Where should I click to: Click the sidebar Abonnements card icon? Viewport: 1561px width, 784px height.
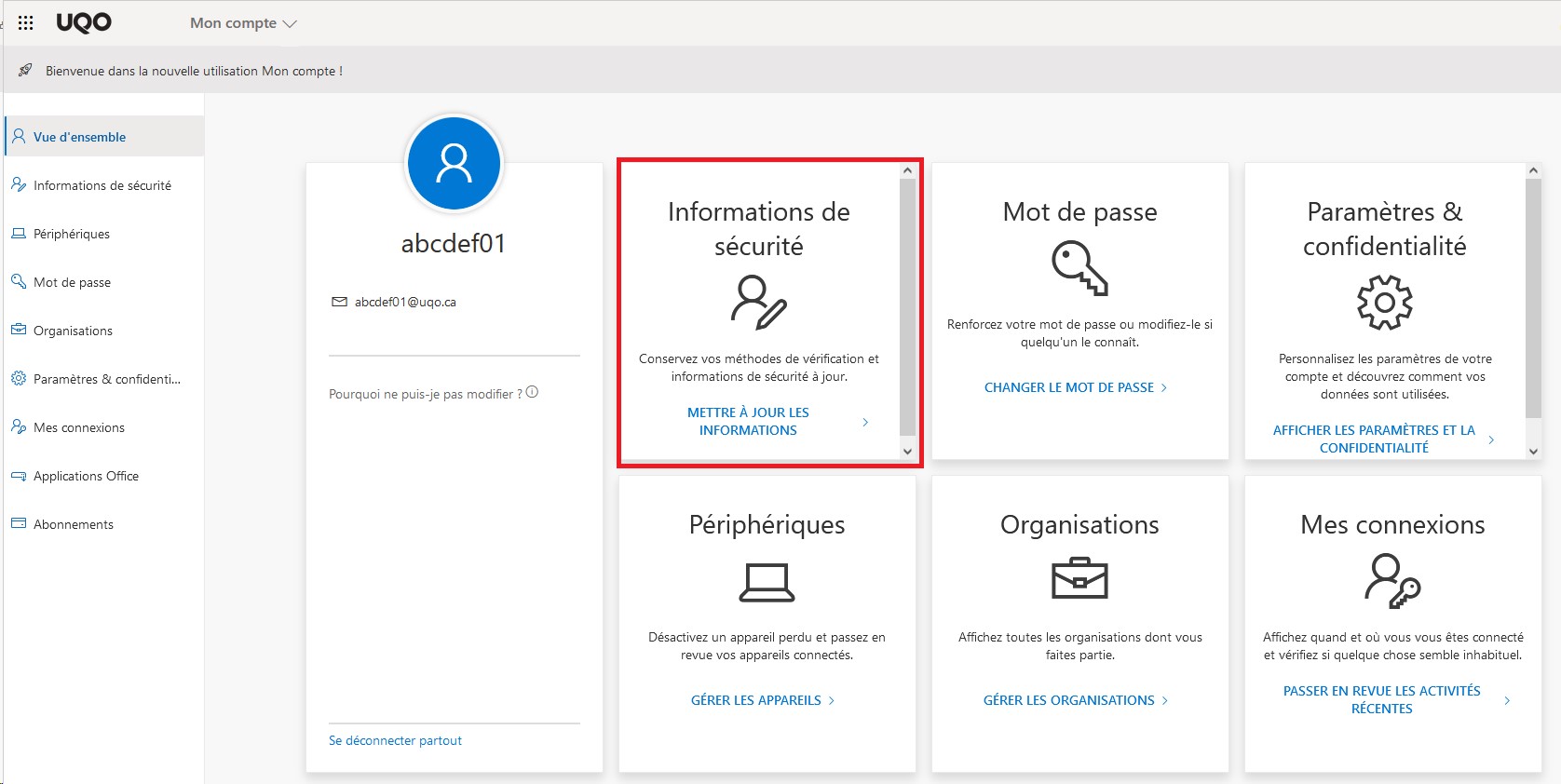(x=19, y=523)
